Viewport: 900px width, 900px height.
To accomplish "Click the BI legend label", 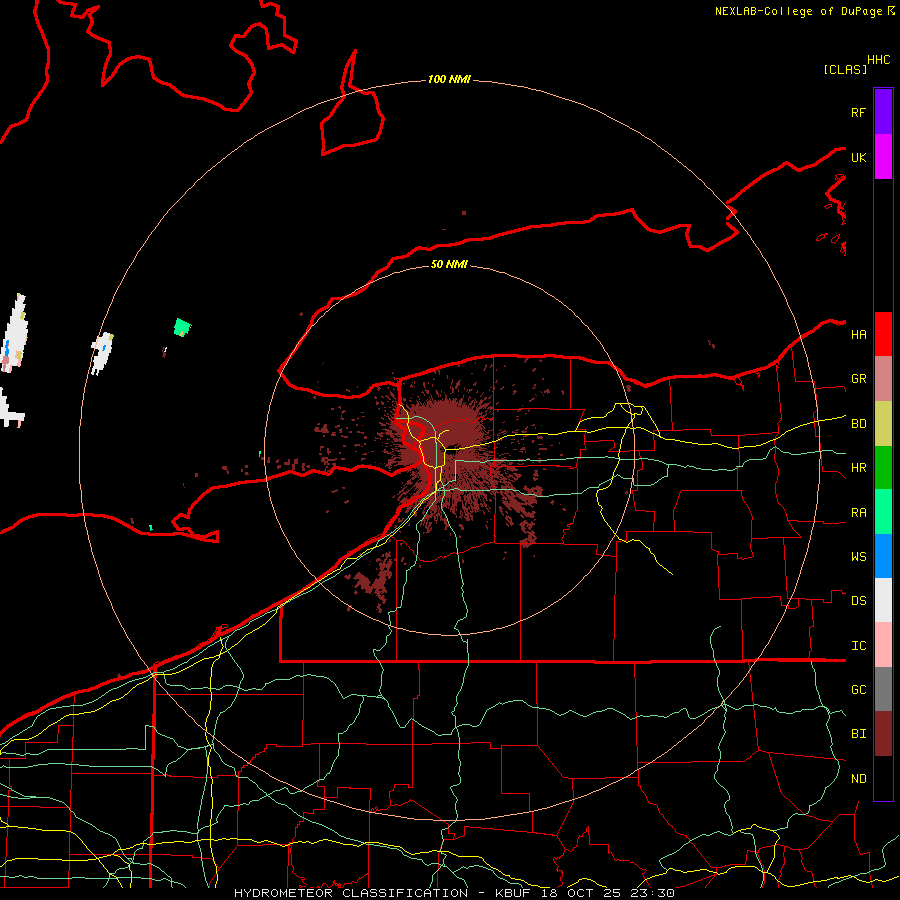I will click(x=858, y=734).
